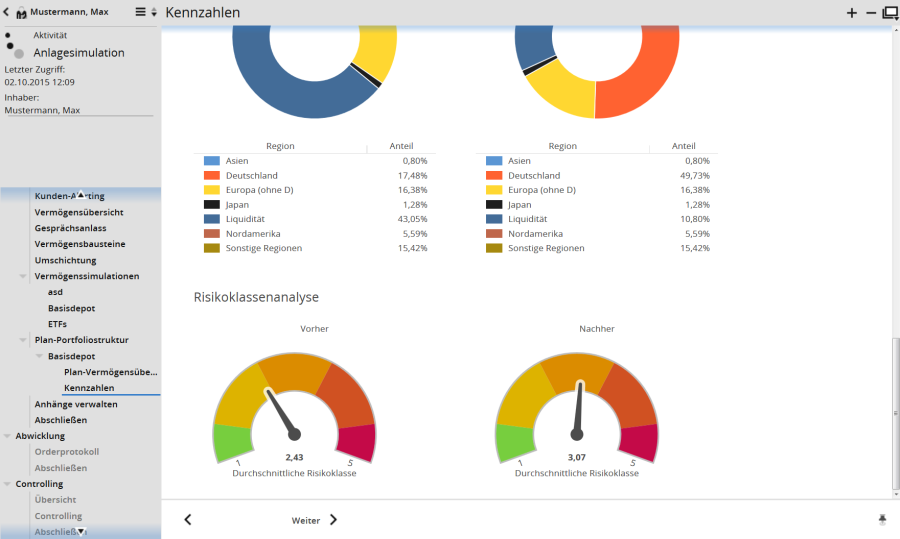Click the pin icon in bottom right corner
The height and width of the screenshot is (539, 900).
[x=882, y=519]
